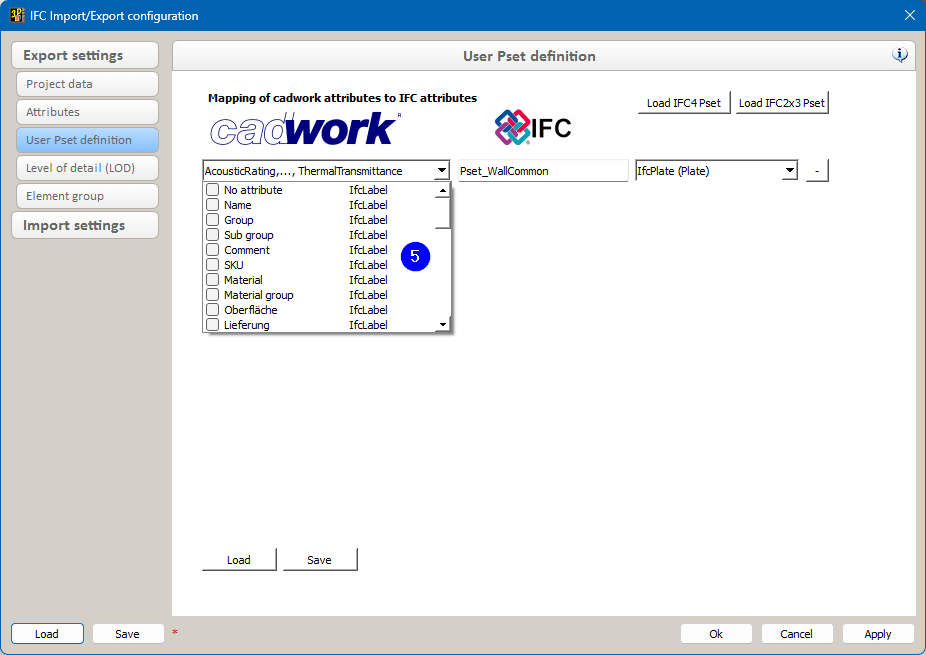Close the IFC configuration dialog
This screenshot has height=655, width=926.
coord(909,15)
